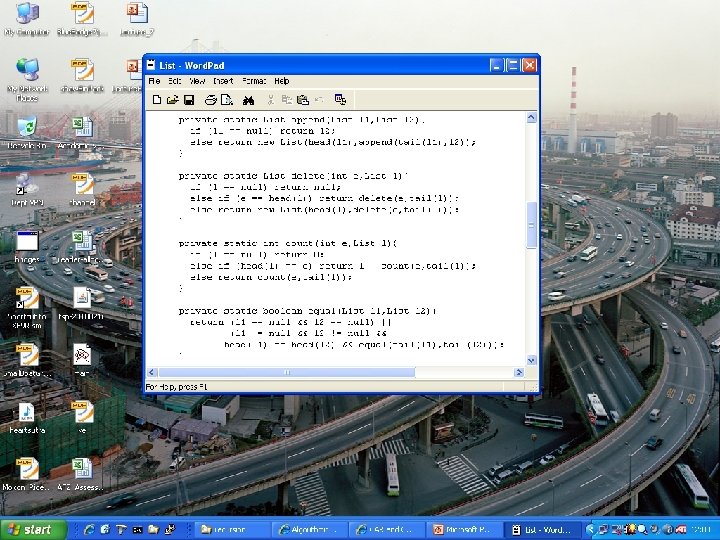Click the WordPad title bar document icon
720x540 pixels.
151,65
